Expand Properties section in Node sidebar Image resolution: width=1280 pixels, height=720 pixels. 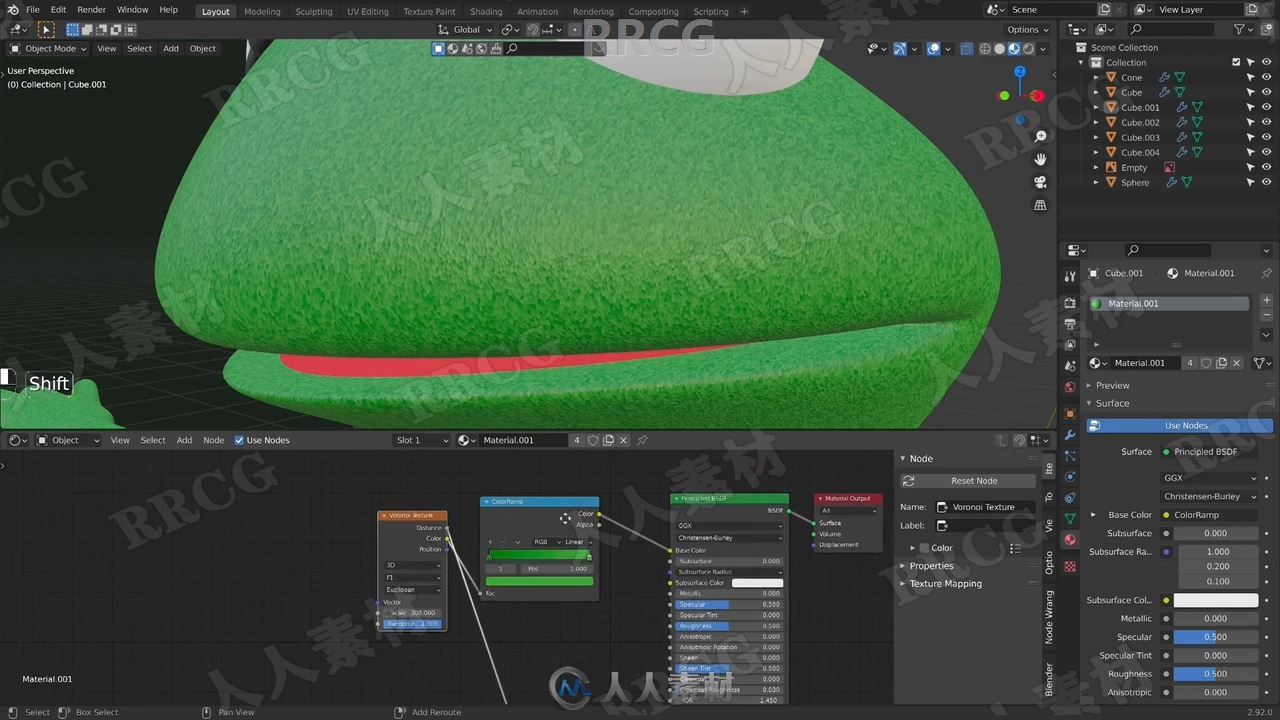click(x=931, y=566)
